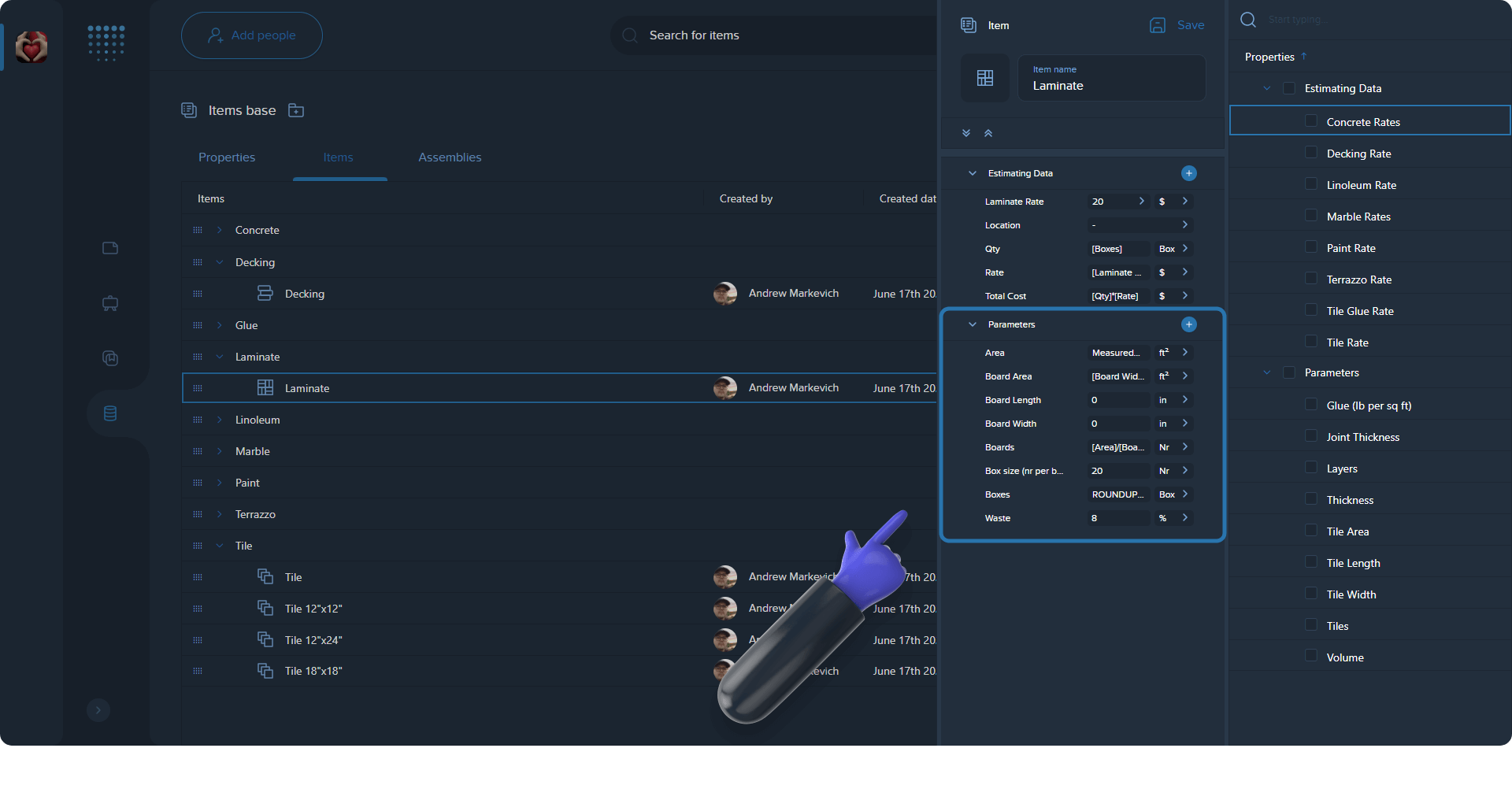Click the Save text button
This screenshot has height=785, width=1512.
pos(1191,25)
